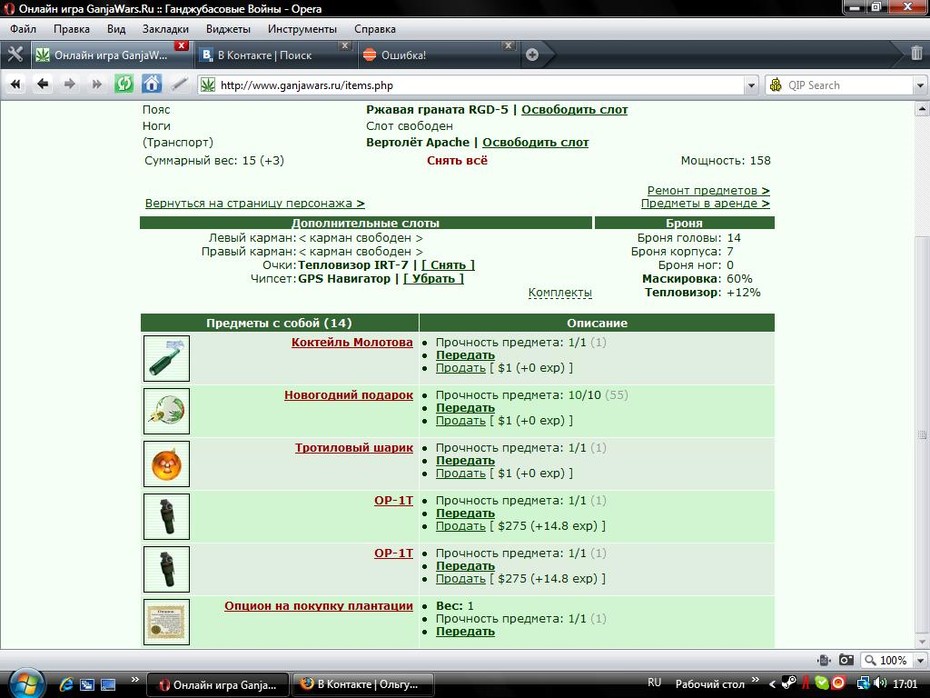Open the Коктейль Молотова item link
Image resolution: width=930 pixels, height=698 pixels.
pyautogui.click(x=352, y=342)
